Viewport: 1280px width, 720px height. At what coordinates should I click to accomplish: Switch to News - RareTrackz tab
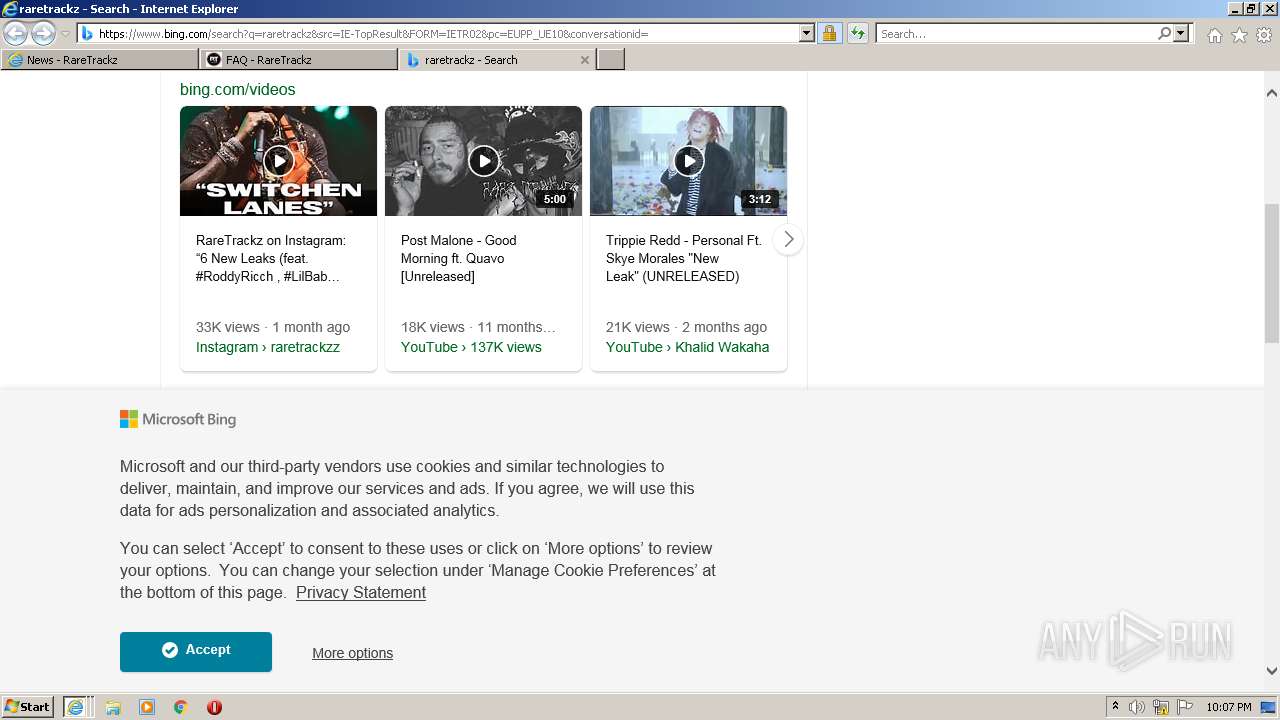tap(99, 60)
